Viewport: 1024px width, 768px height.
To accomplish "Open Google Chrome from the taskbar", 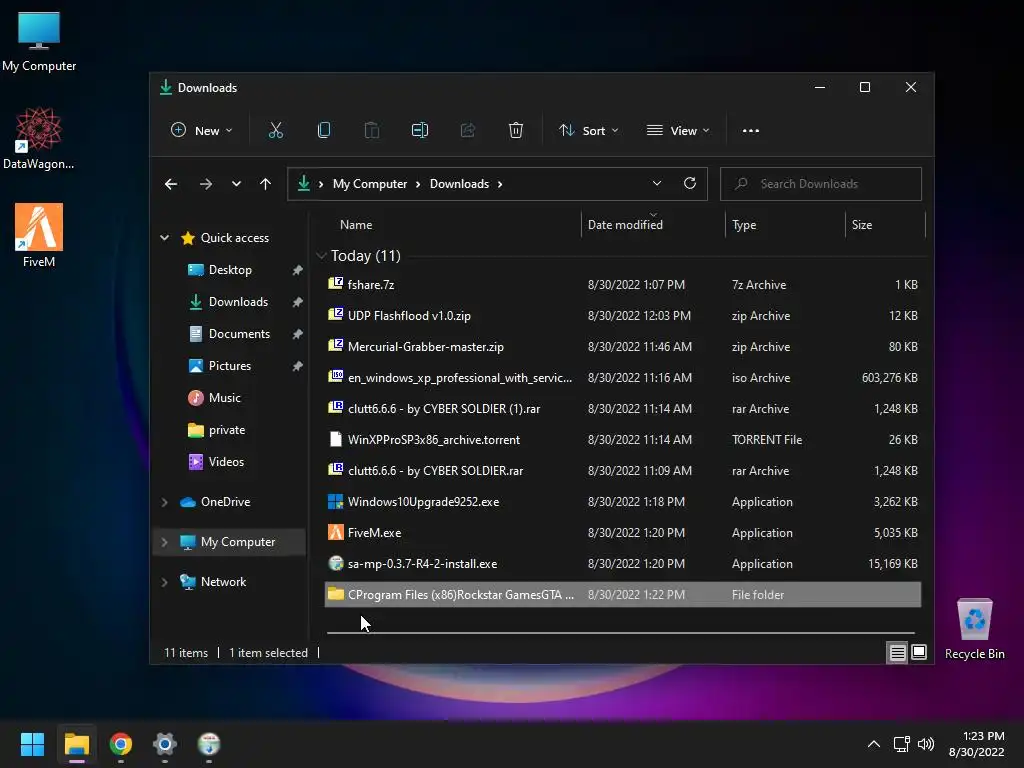I will coord(121,744).
